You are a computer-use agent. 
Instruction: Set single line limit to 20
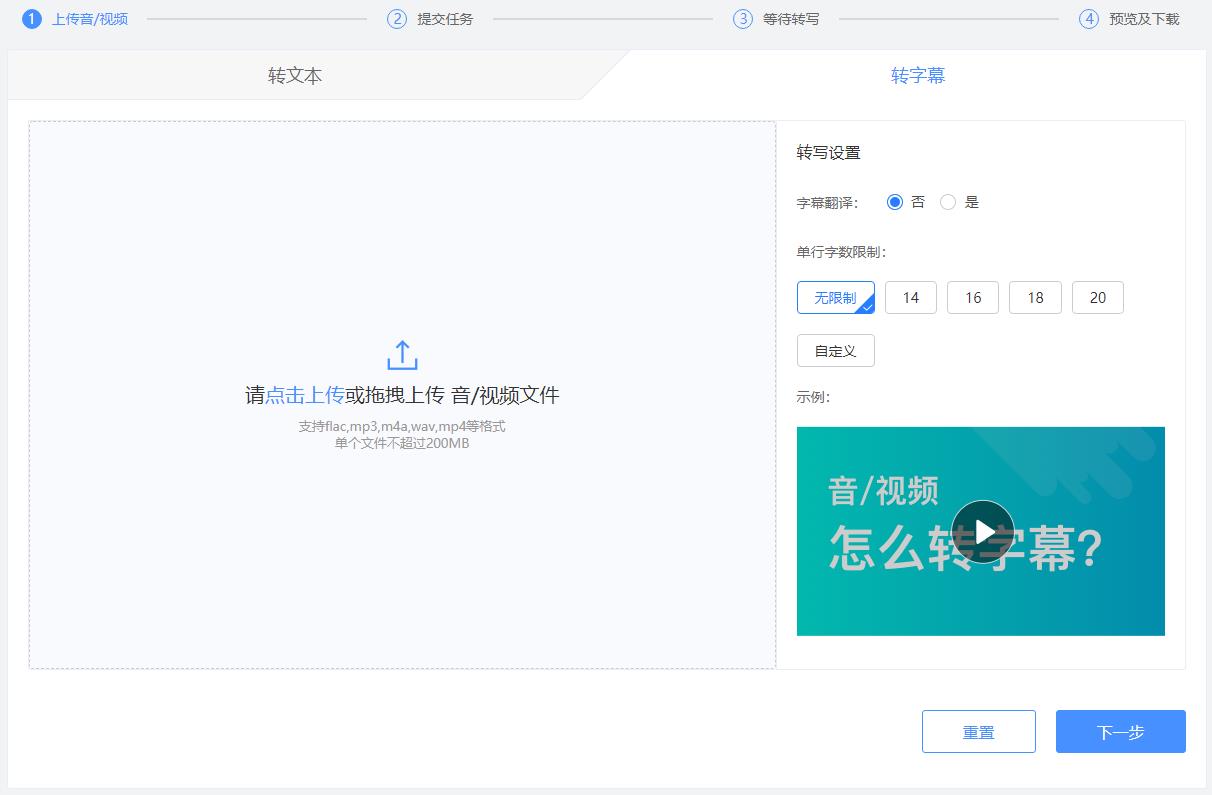[1097, 298]
